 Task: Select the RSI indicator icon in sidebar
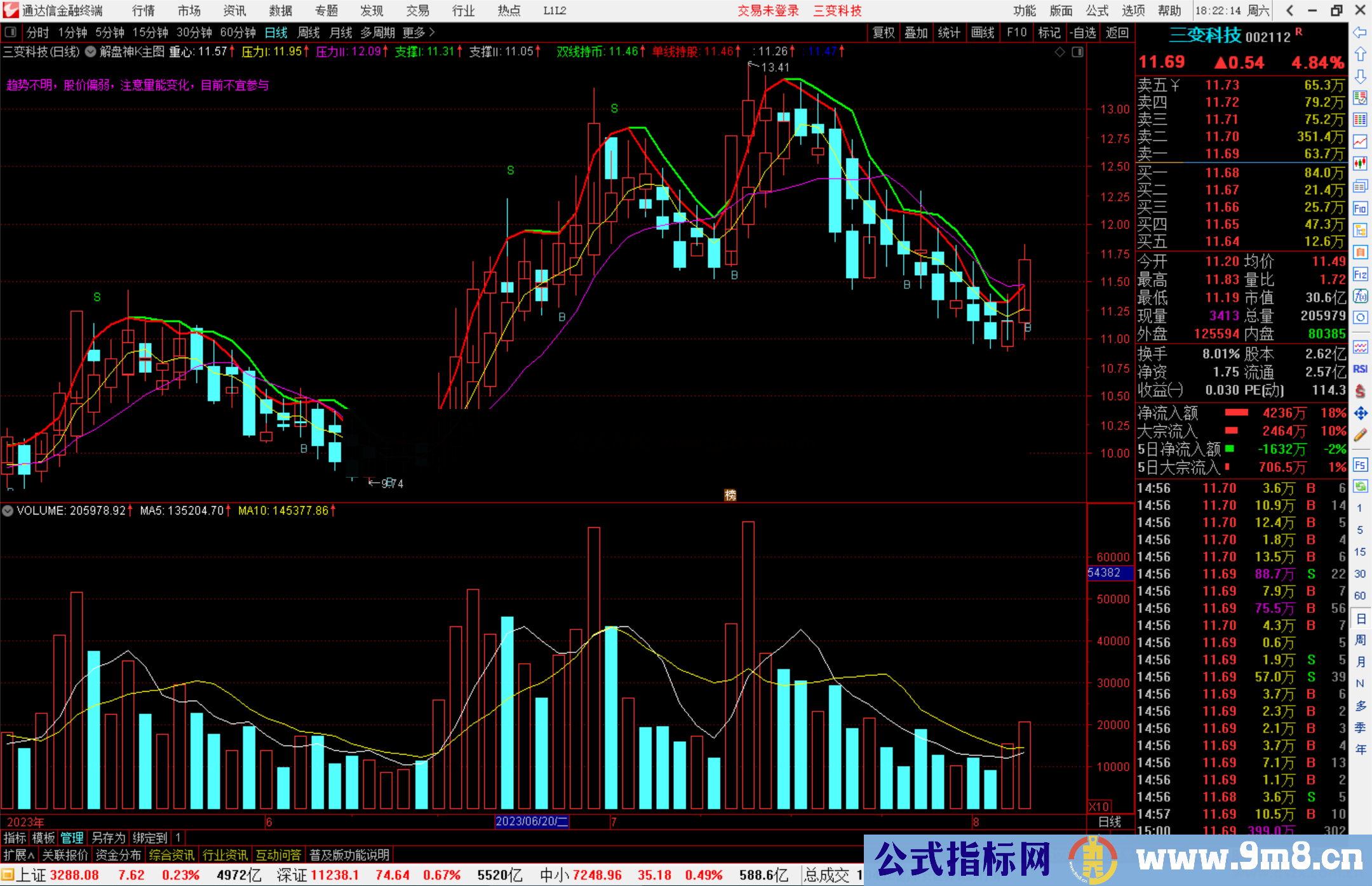(x=1360, y=369)
